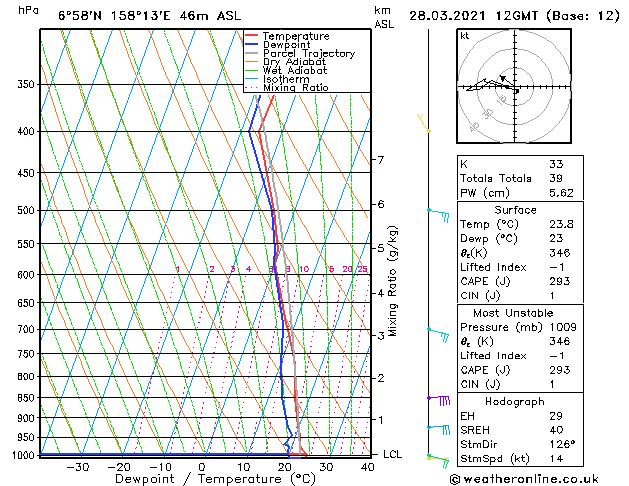The image size is (629, 486).
Task: Click the Most Unstable CIN (J) row
Action: point(520,384)
